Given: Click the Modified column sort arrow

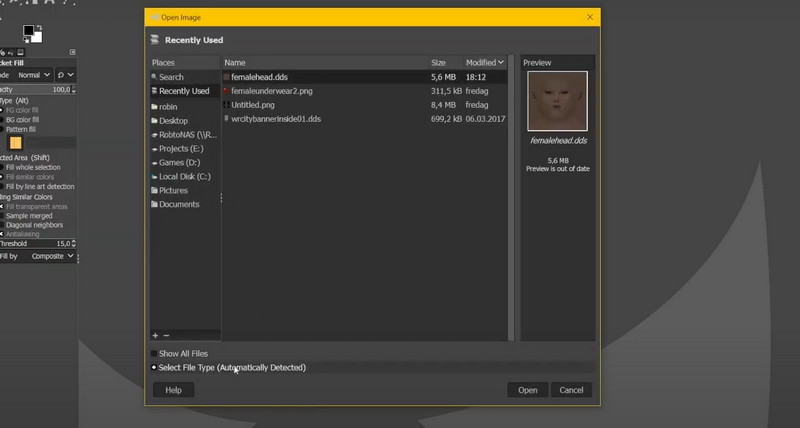Looking at the screenshot, I should (501, 62).
